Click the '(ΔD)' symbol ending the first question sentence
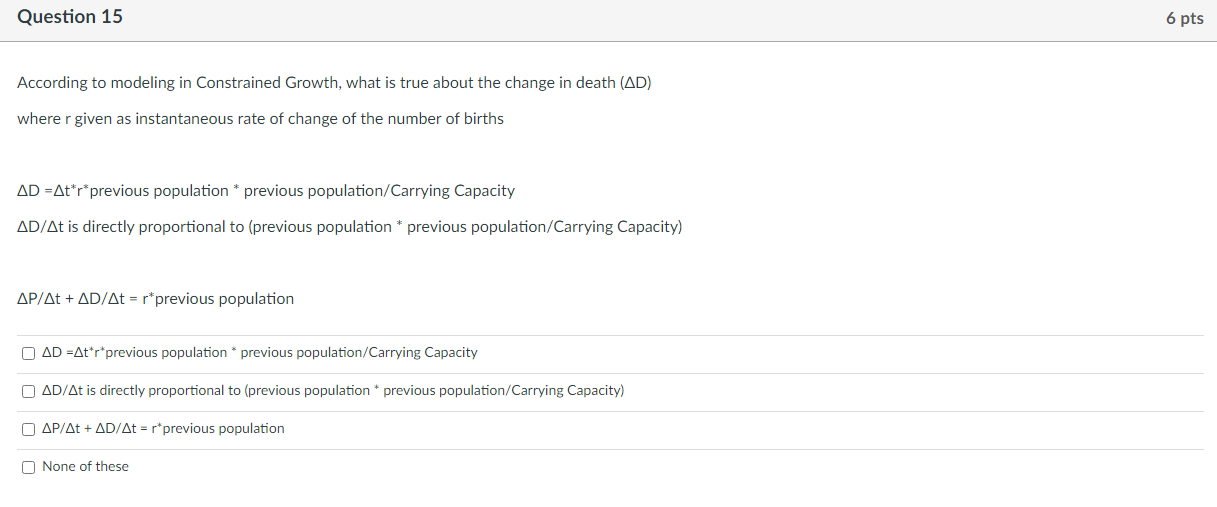The image size is (1217, 507). tap(635, 83)
